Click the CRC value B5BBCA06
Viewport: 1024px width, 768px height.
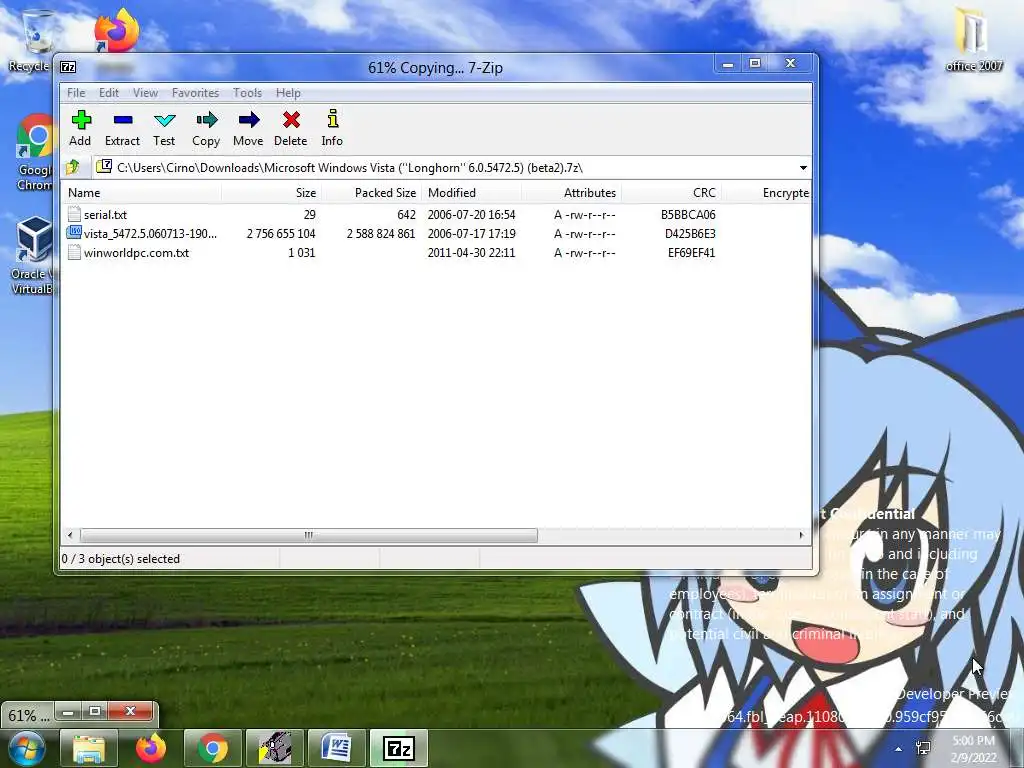click(688, 215)
